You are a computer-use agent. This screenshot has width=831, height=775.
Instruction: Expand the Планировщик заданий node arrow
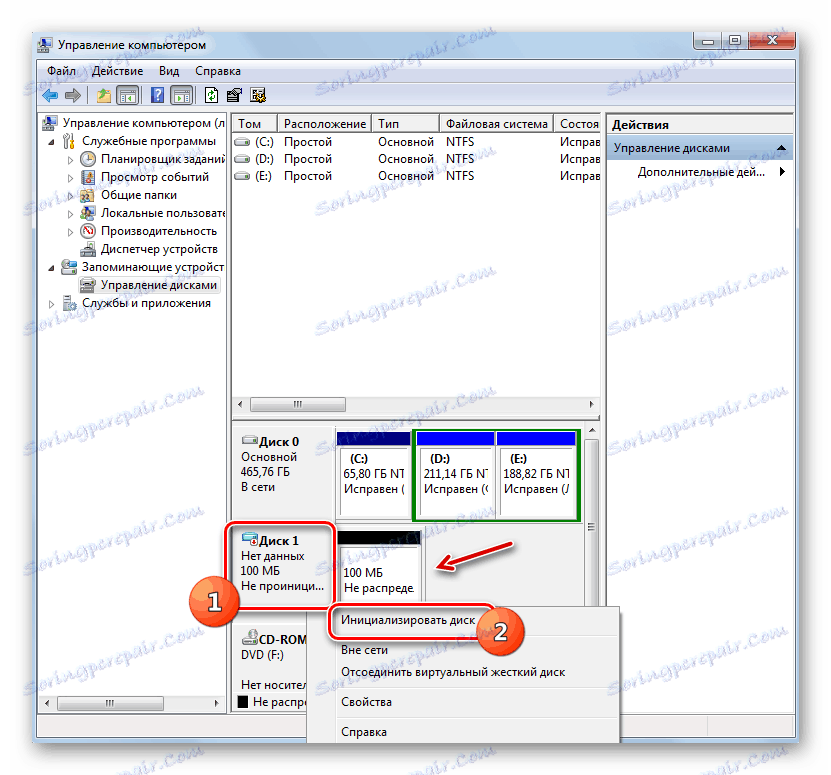70,160
